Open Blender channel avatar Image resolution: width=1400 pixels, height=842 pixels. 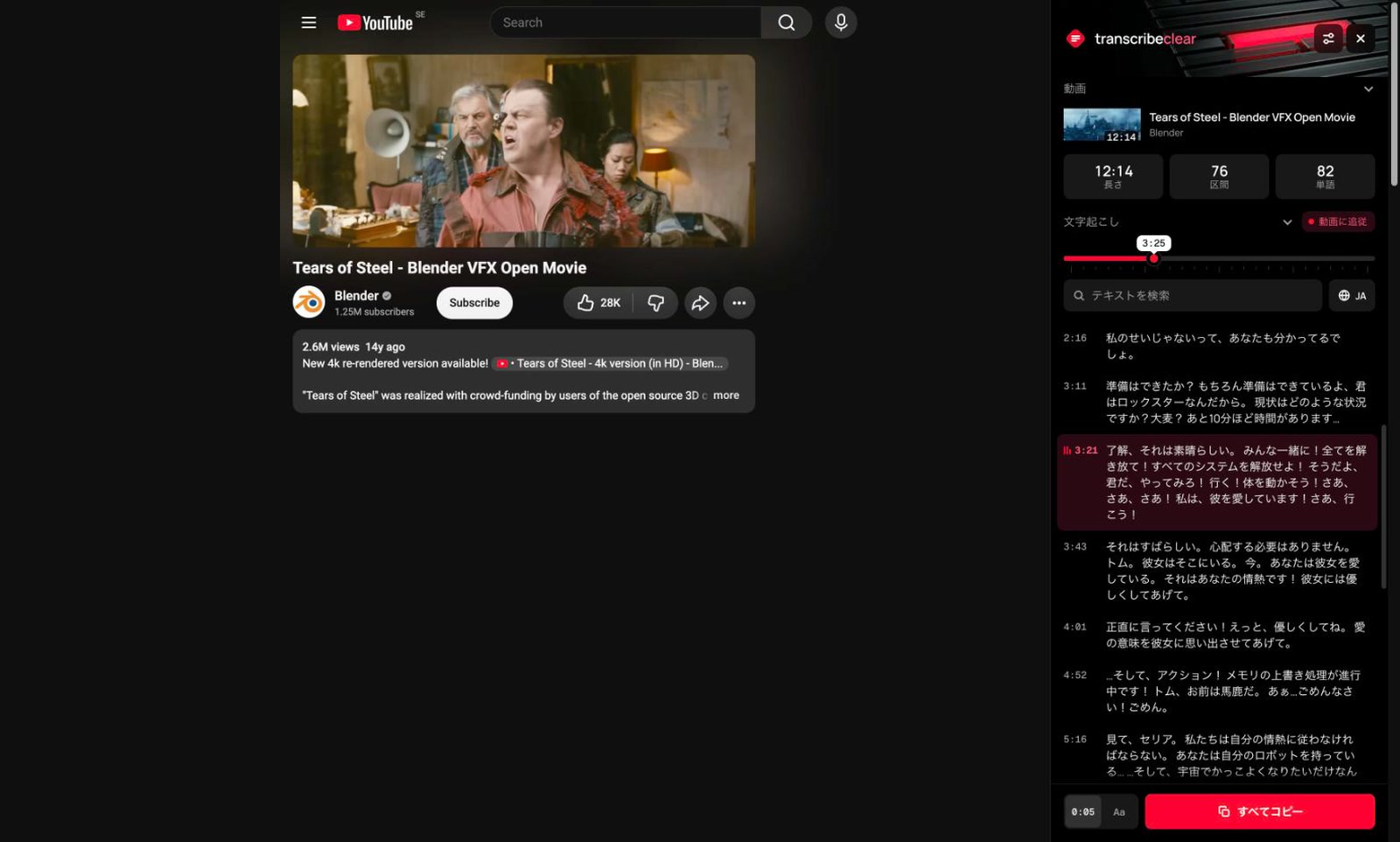pos(309,302)
